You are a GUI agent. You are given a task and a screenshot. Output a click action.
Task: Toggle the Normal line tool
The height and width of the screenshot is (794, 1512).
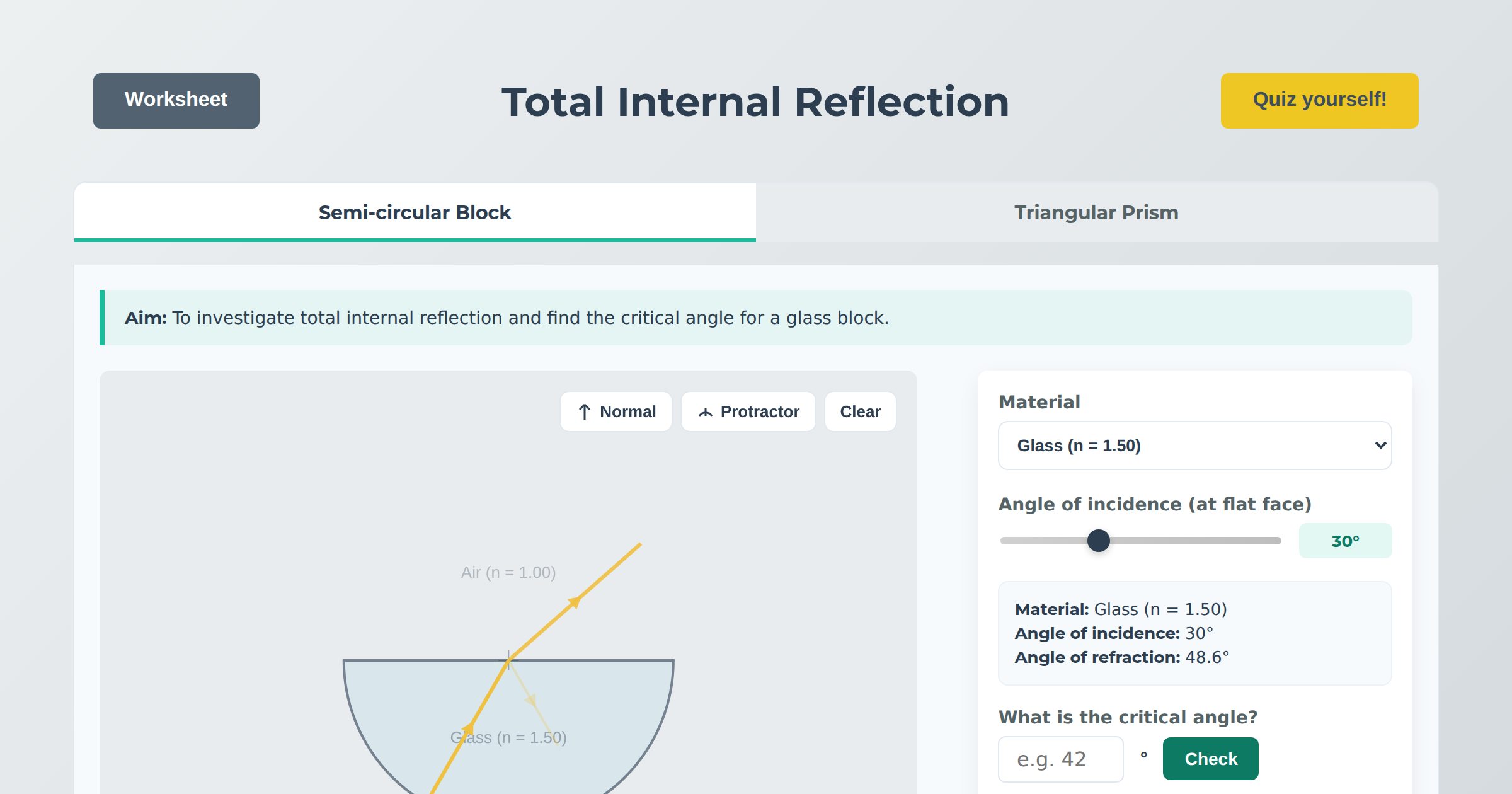pyautogui.click(x=616, y=411)
